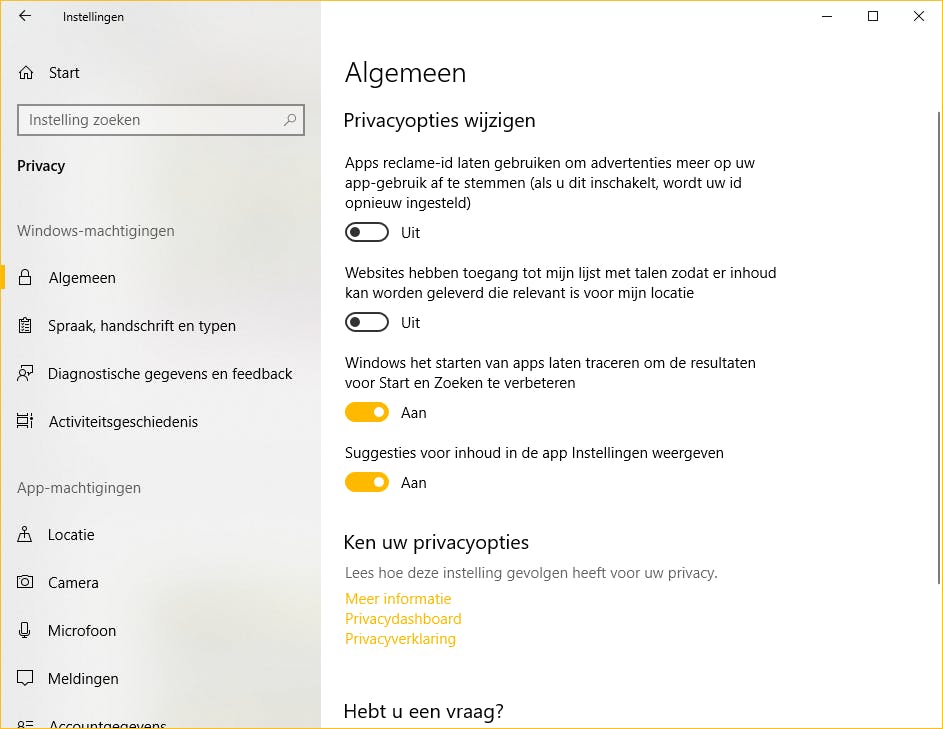Open the Privacyverklaring link
943x729 pixels.
tap(400, 639)
